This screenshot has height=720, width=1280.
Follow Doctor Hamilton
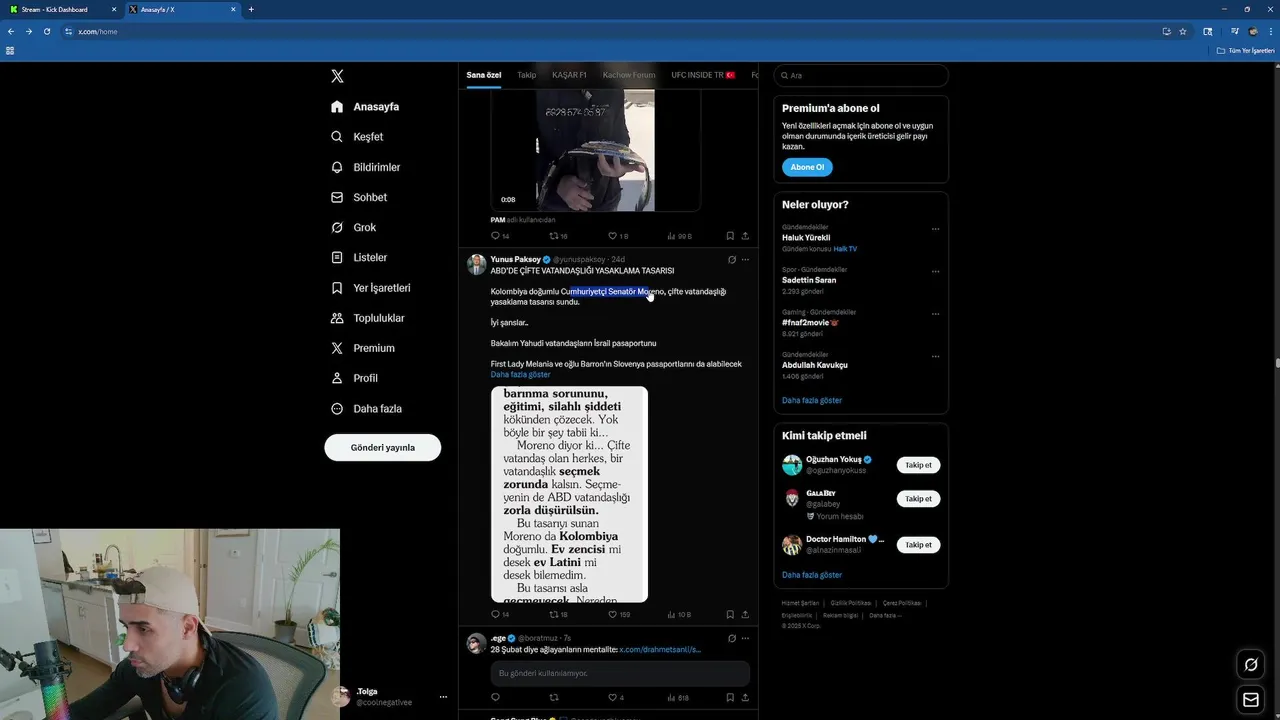pos(918,545)
